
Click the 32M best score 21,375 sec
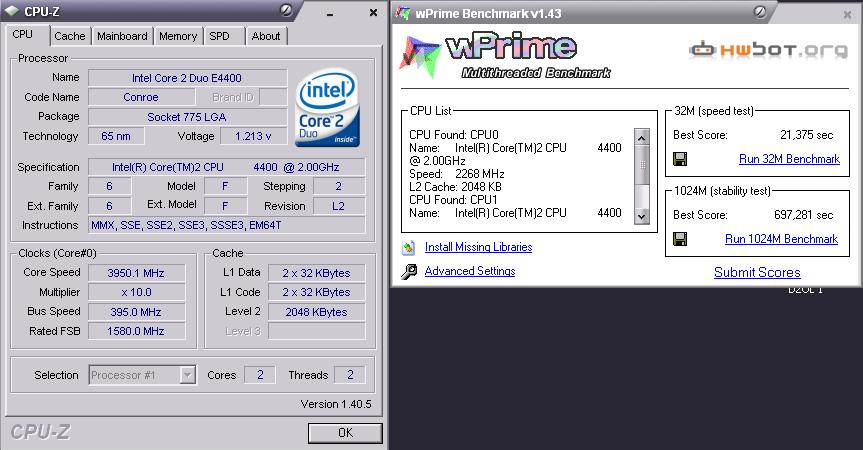click(x=806, y=135)
